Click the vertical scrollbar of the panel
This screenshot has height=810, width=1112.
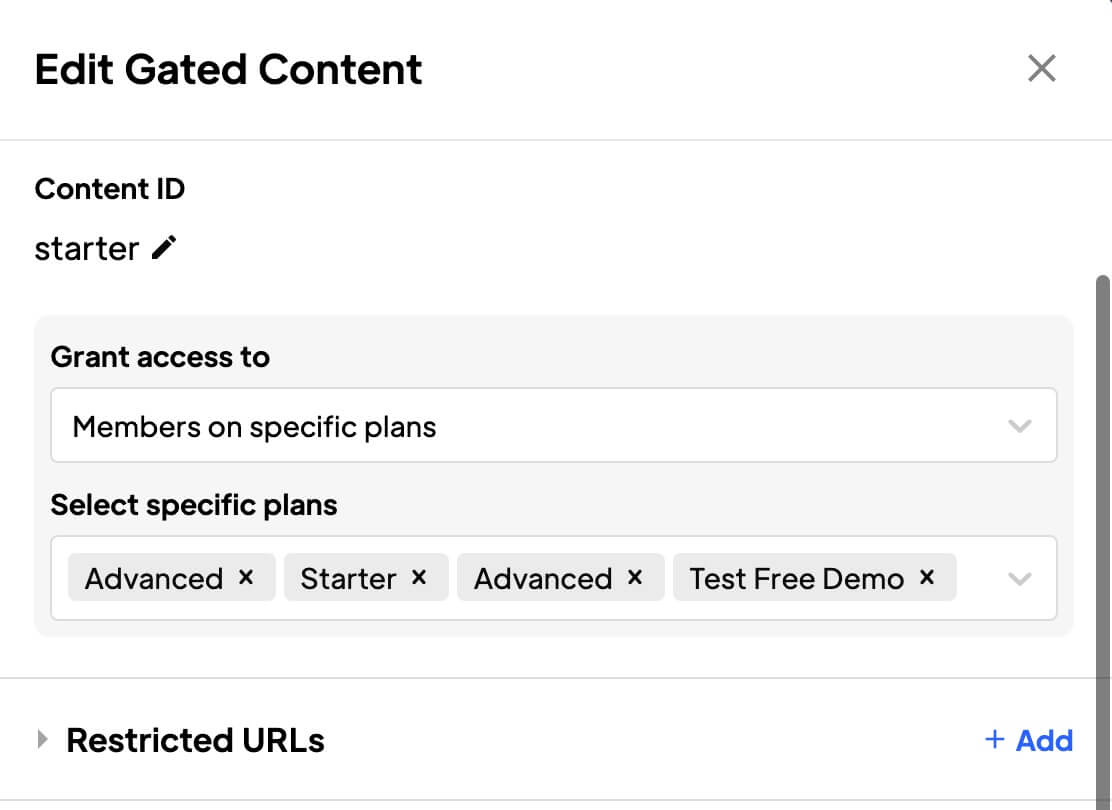click(x=1103, y=500)
